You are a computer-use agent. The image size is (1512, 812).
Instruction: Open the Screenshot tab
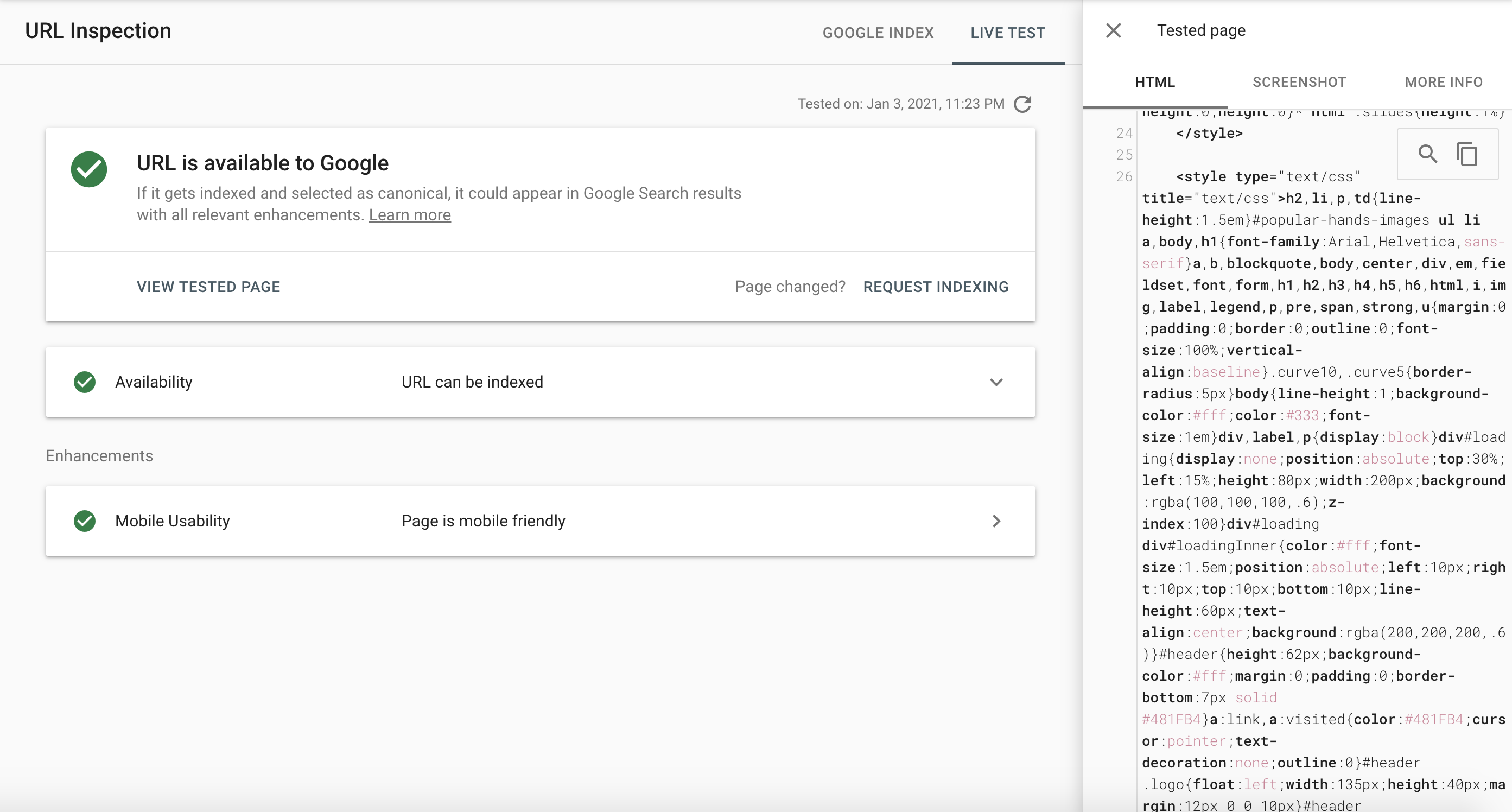[x=1299, y=82]
